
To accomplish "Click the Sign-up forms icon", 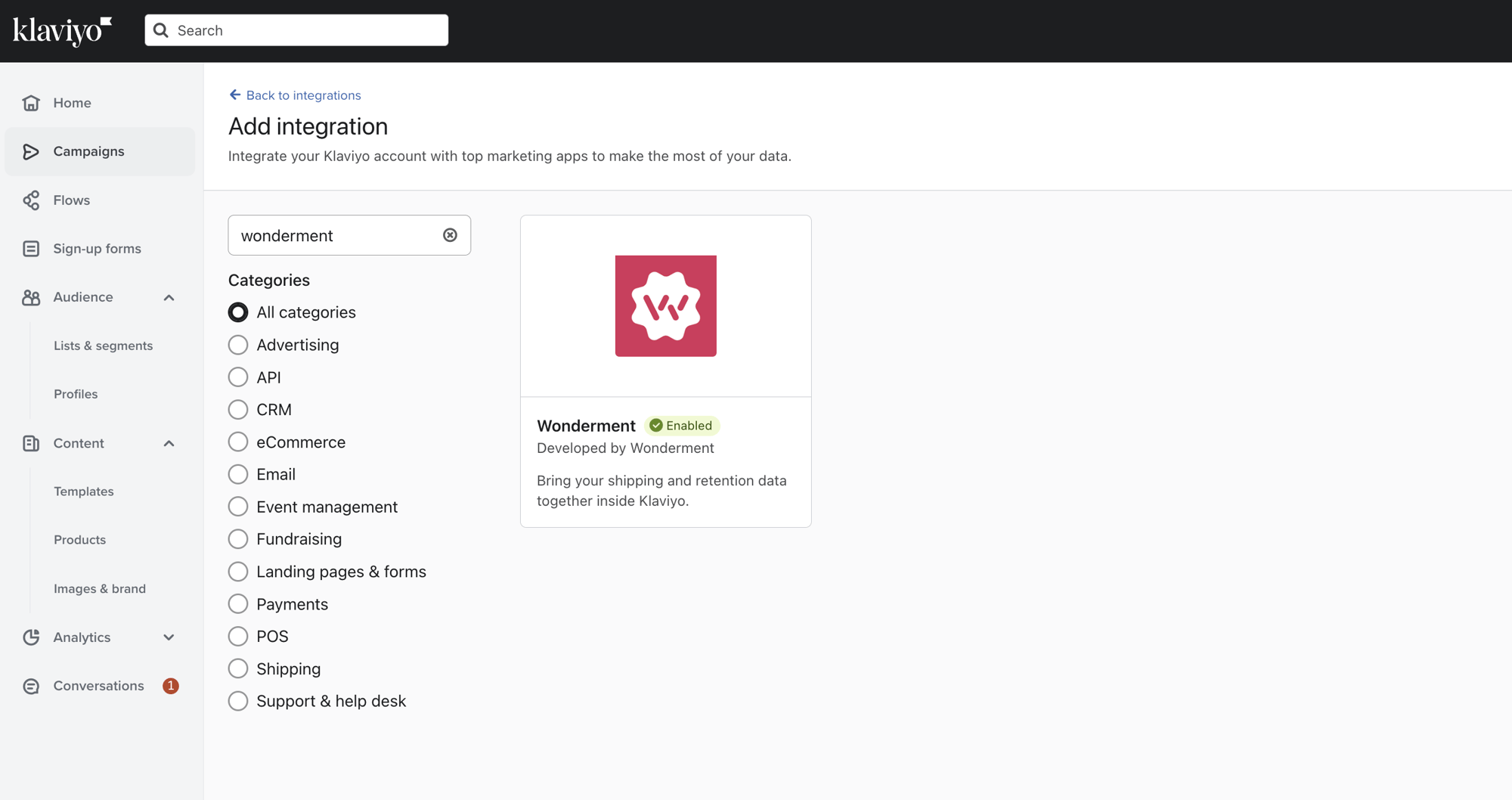I will (x=31, y=249).
